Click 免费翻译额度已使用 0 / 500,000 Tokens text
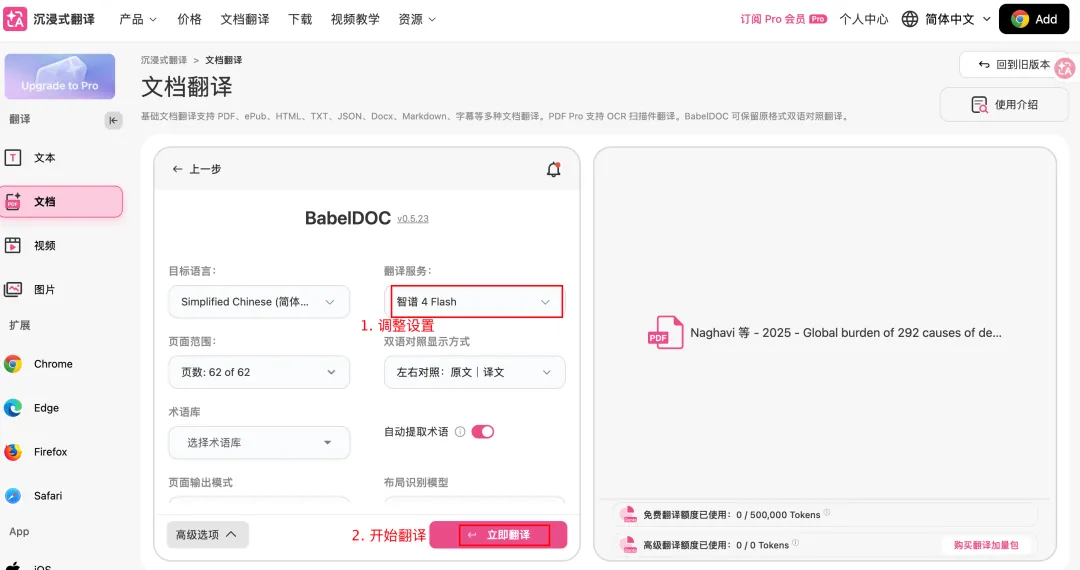 [x=731, y=515]
